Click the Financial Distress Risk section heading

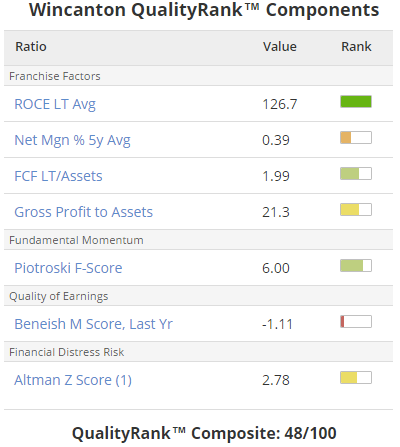click(67, 352)
